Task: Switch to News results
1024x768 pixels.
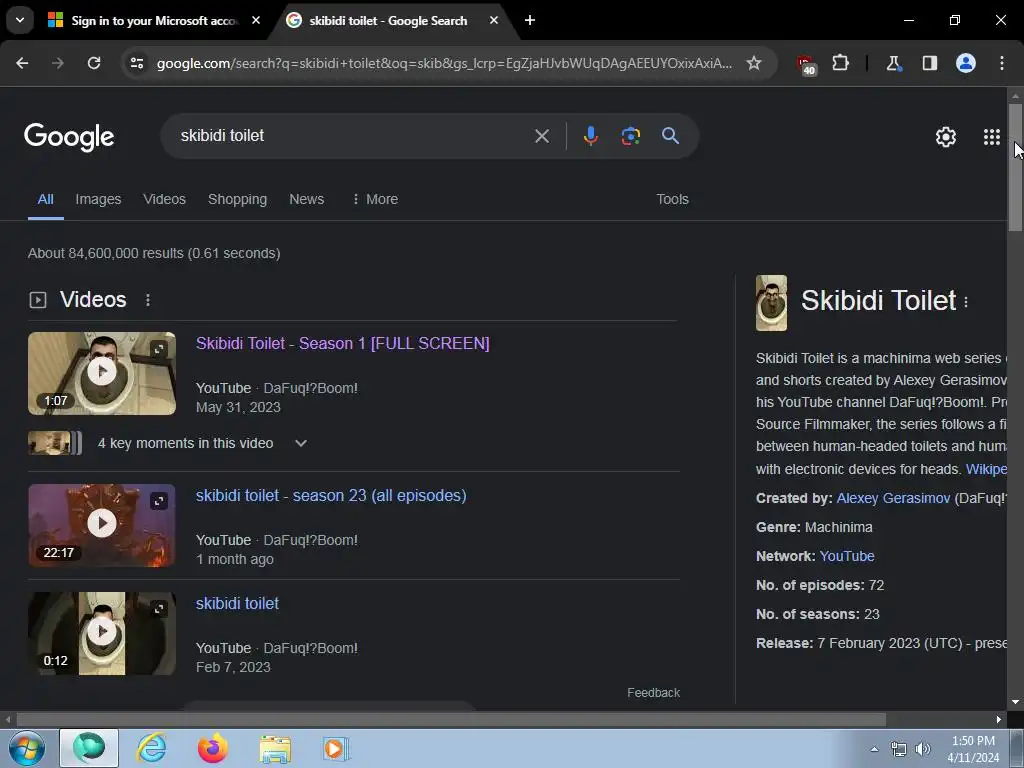Action: 306,199
